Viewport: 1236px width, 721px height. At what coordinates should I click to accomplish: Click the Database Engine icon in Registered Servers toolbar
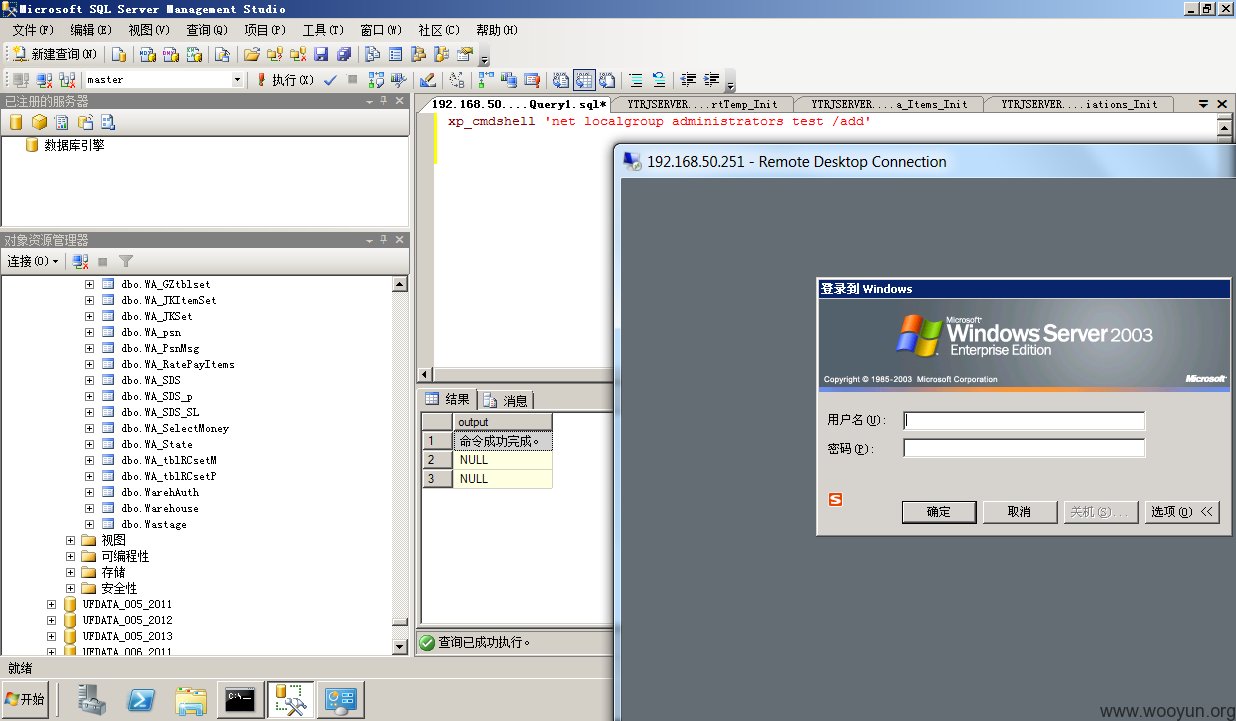pyautogui.click(x=16, y=122)
